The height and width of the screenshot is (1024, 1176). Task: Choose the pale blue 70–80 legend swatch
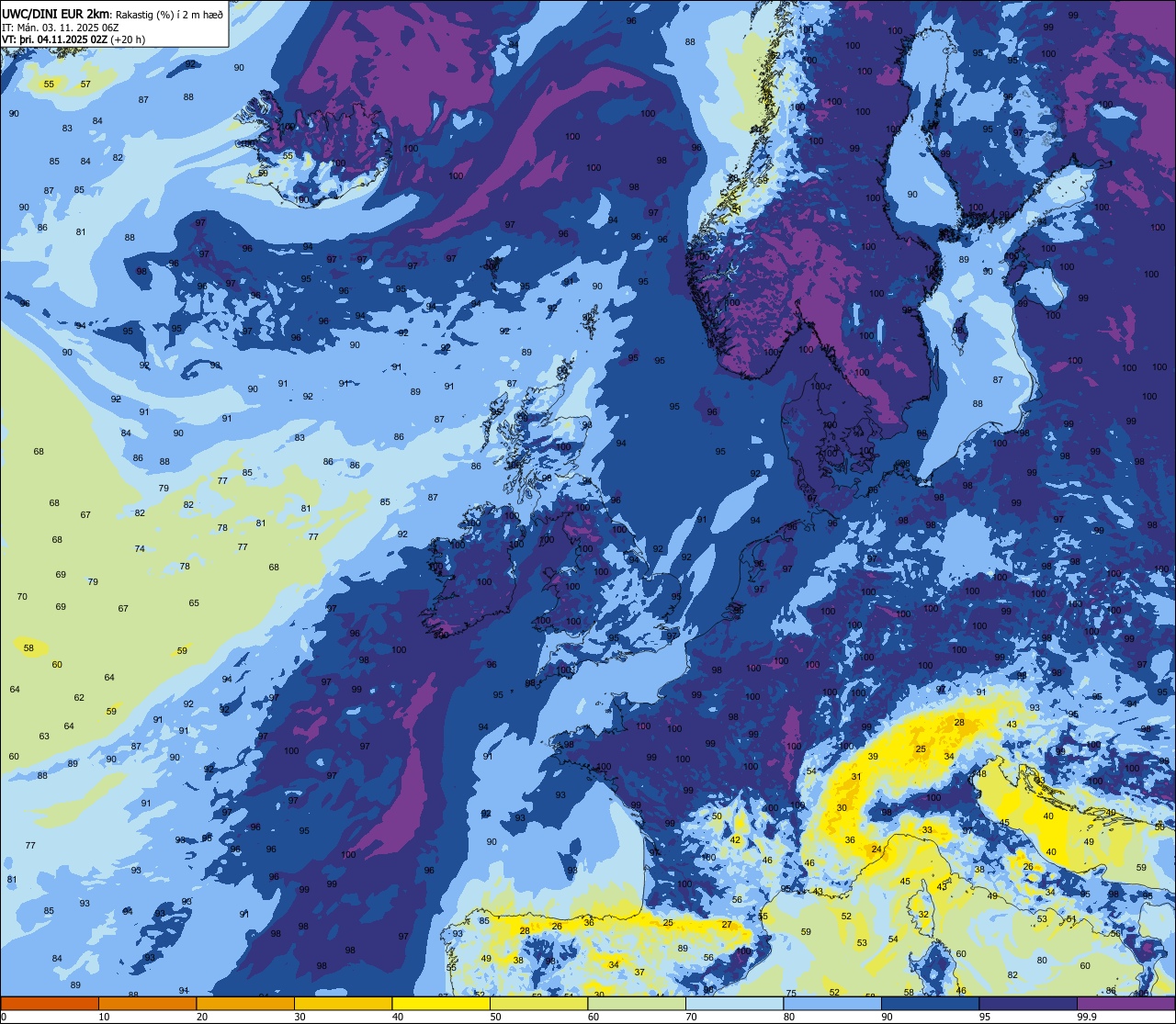click(734, 1003)
